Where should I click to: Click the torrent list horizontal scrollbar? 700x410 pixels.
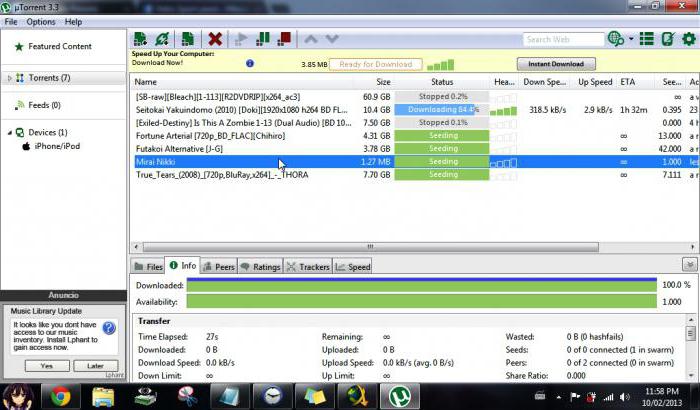pos(371,247)
